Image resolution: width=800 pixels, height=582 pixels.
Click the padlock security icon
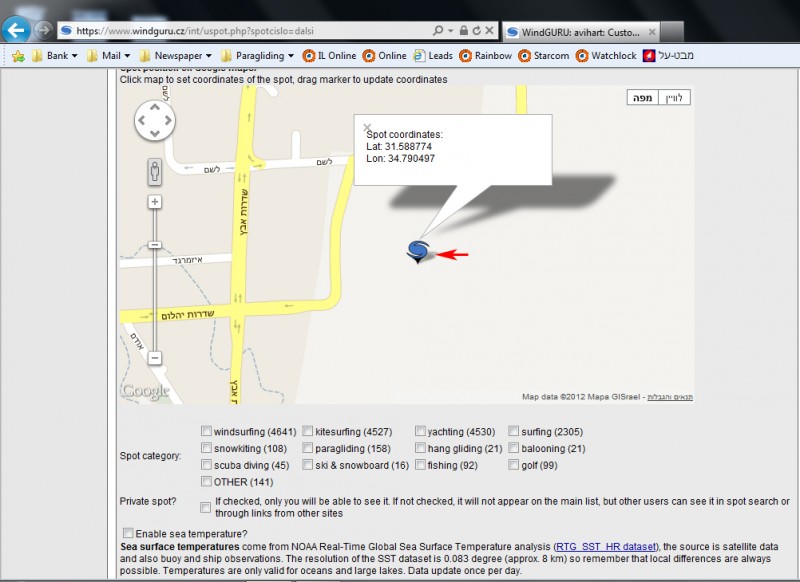(463, 31)
